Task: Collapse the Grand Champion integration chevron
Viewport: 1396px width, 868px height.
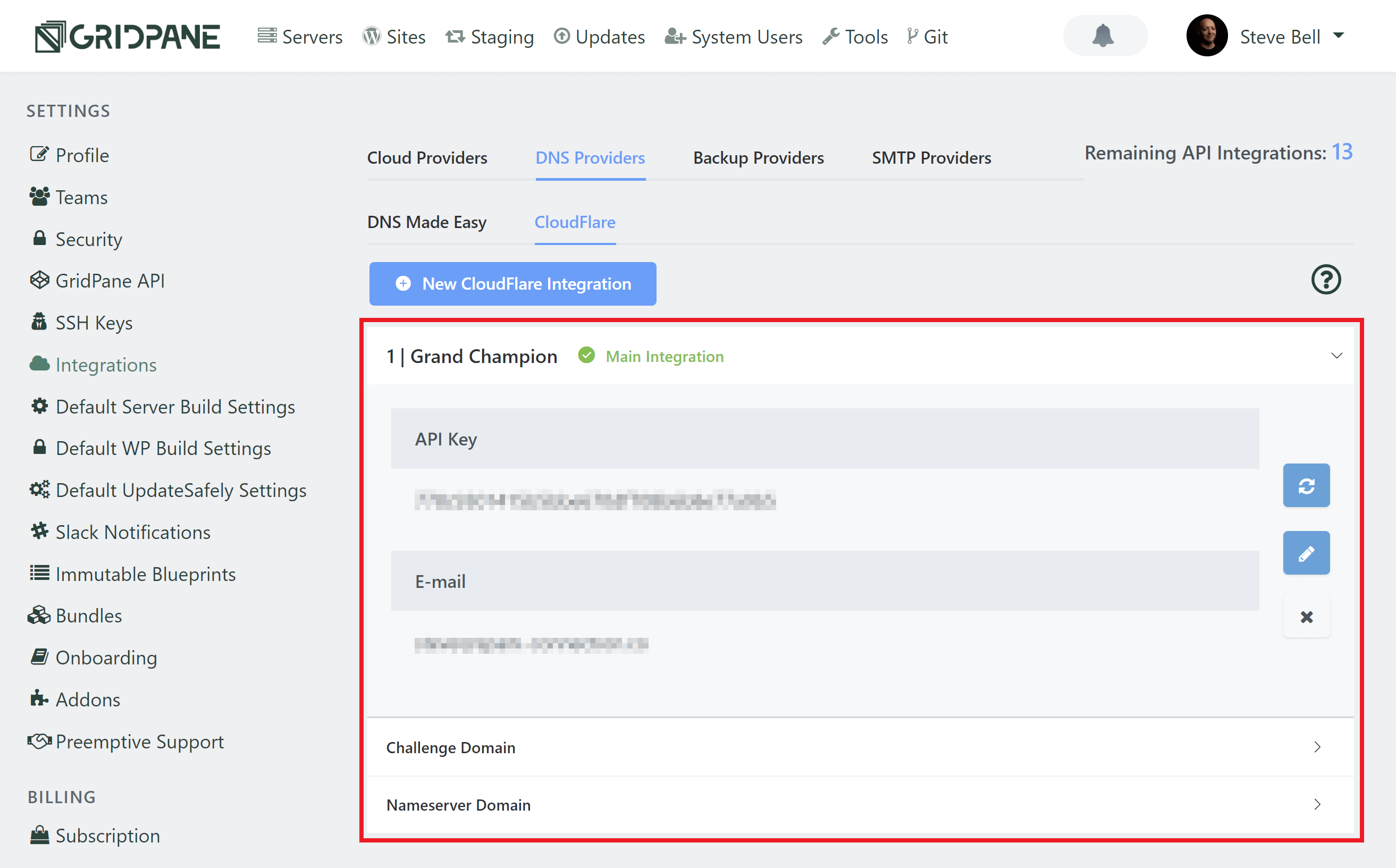Action: point(1336,356)
